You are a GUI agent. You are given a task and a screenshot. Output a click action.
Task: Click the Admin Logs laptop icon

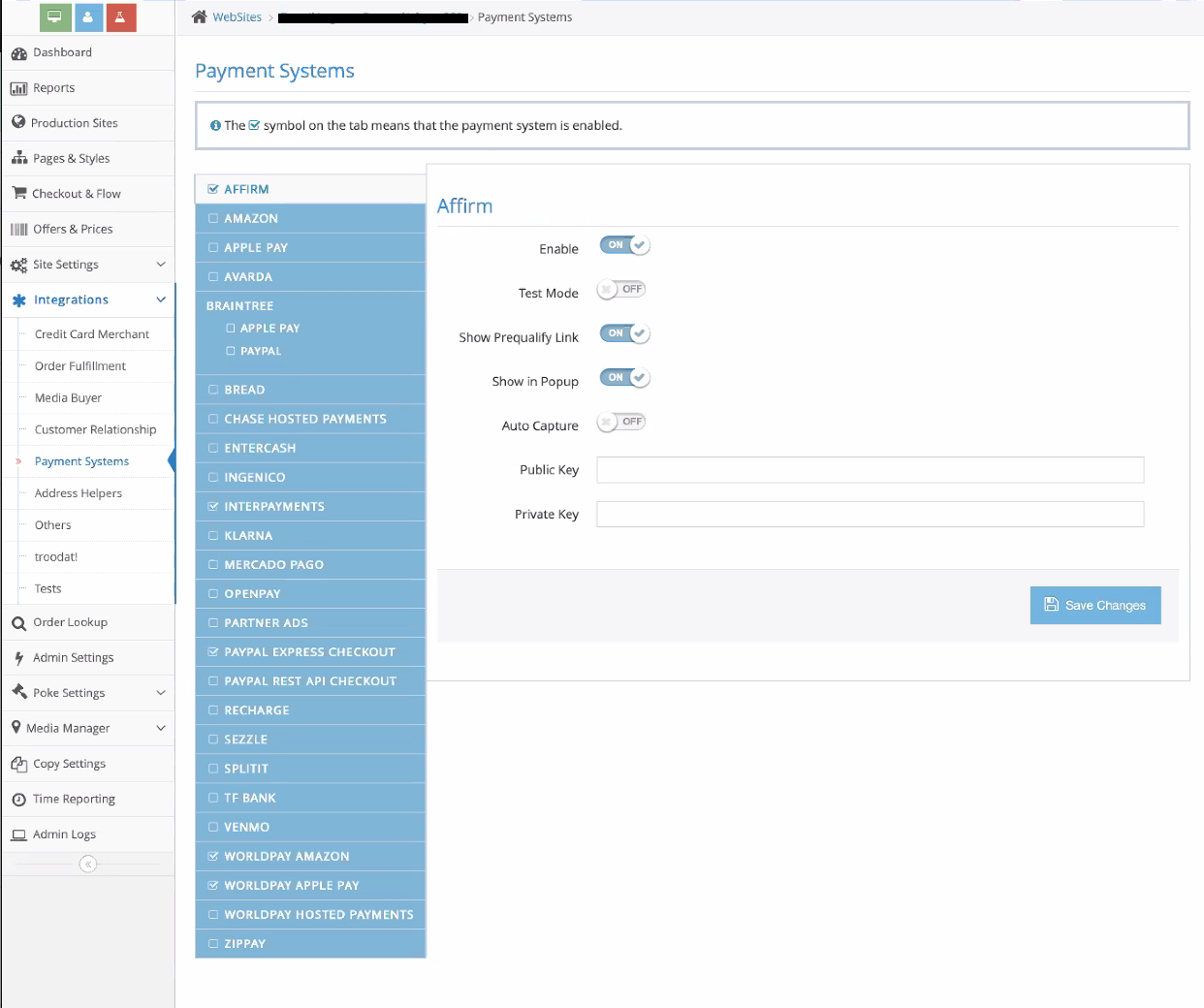click(x=18, y=835)
